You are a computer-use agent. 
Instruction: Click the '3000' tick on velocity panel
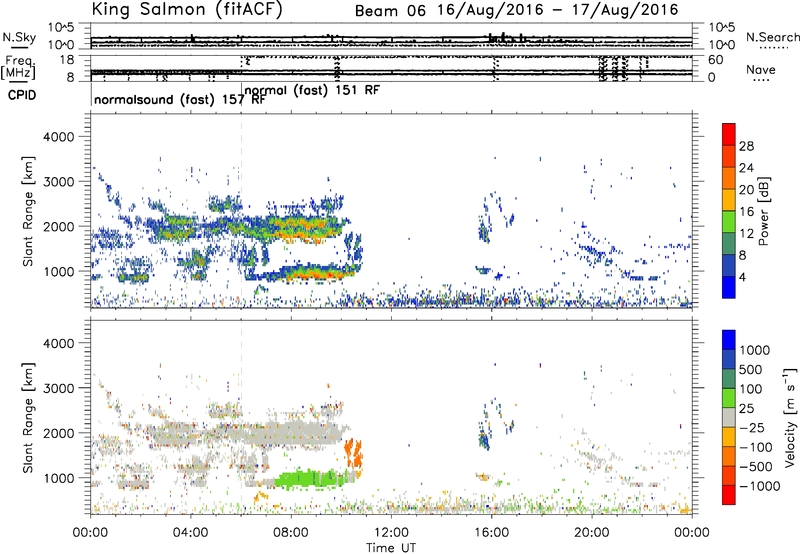click(58, 388)
